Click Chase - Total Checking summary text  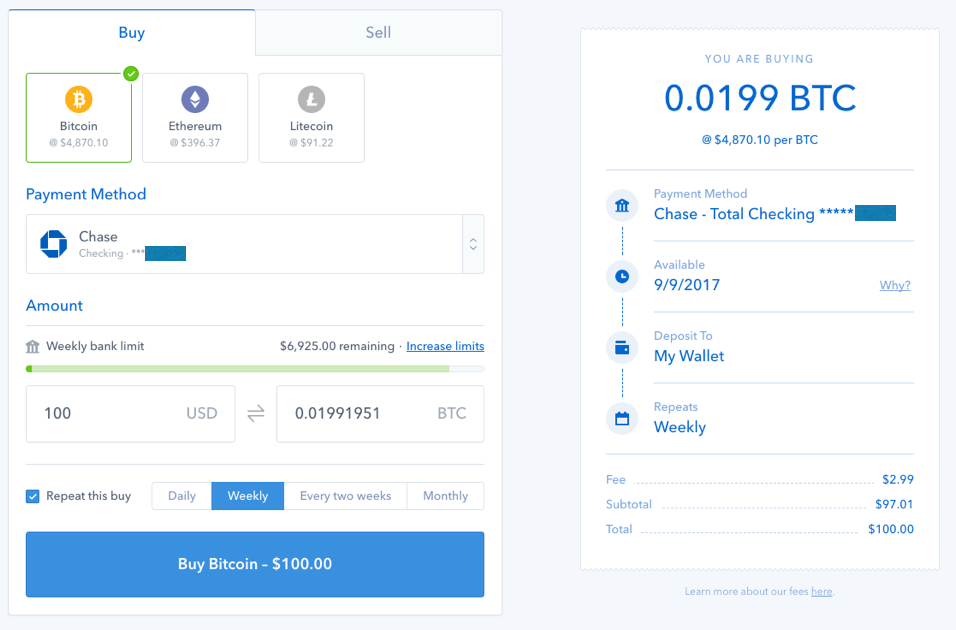tap(754, 214)
